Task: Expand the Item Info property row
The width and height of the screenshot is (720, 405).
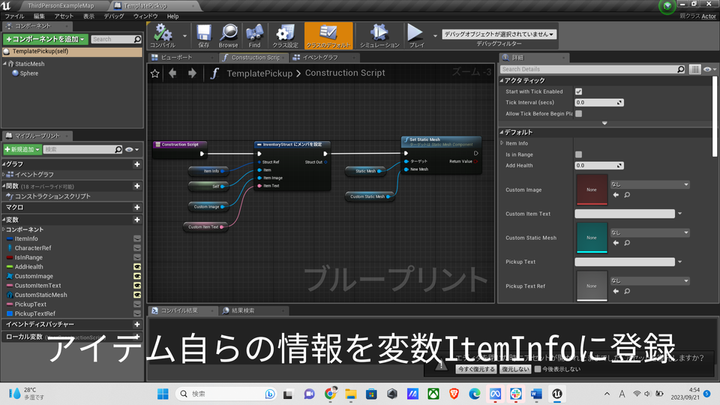Action: tap(501, 143)
